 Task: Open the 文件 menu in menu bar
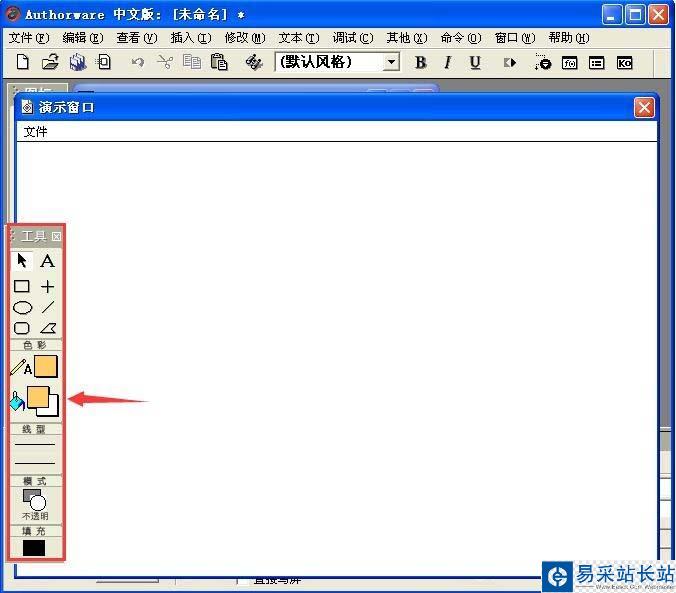click(x=29, y=38)
